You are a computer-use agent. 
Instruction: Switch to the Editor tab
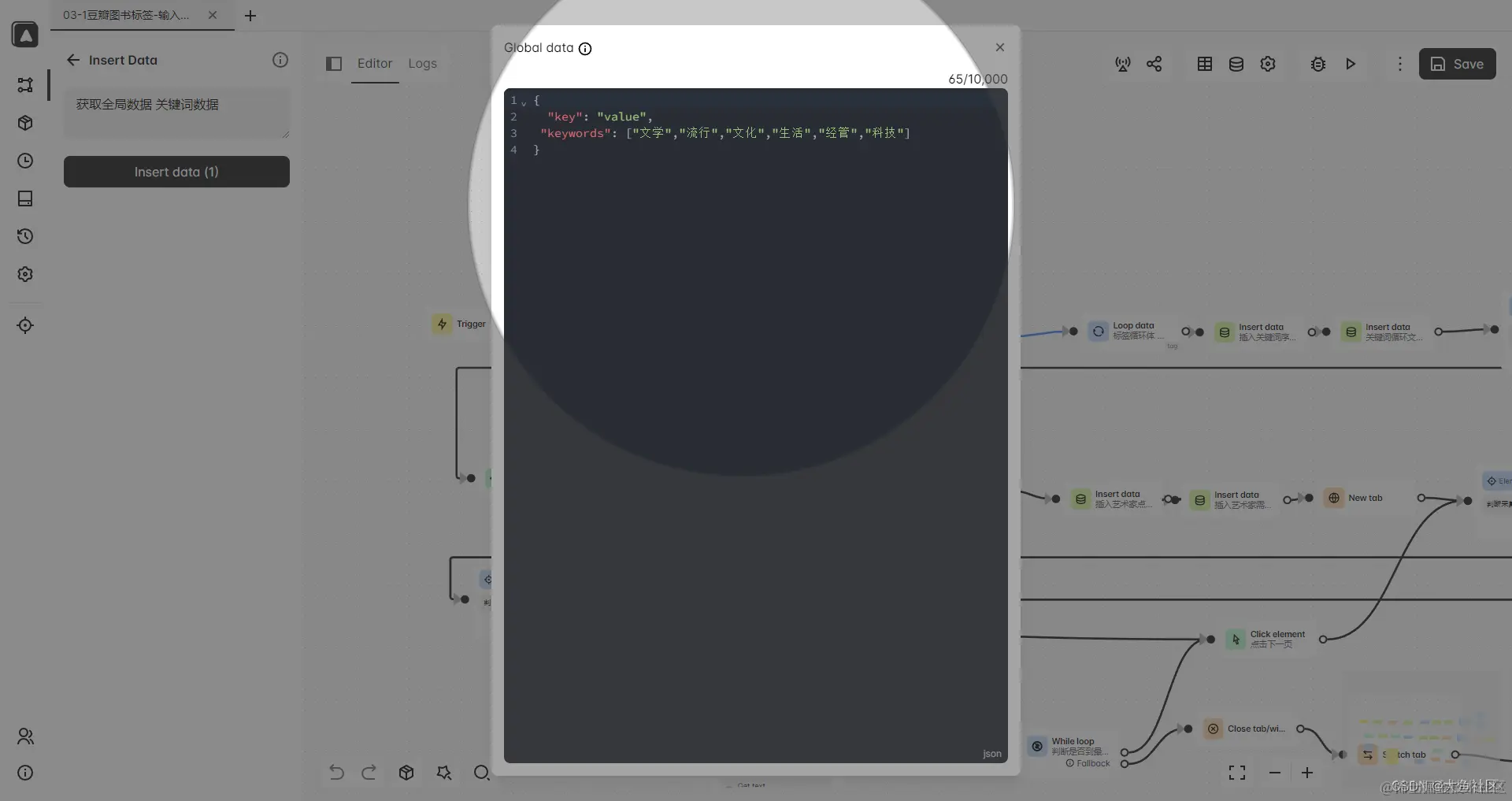375,64
